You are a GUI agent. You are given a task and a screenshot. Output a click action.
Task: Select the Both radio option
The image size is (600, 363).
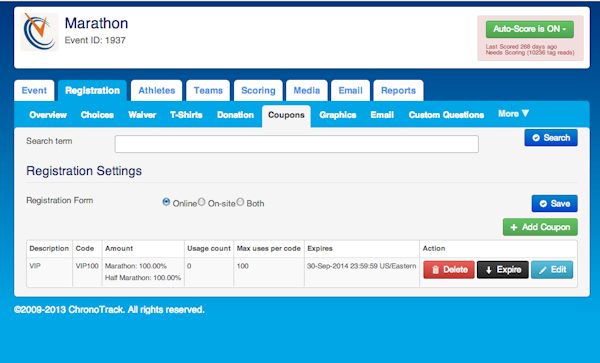point(240,202)
